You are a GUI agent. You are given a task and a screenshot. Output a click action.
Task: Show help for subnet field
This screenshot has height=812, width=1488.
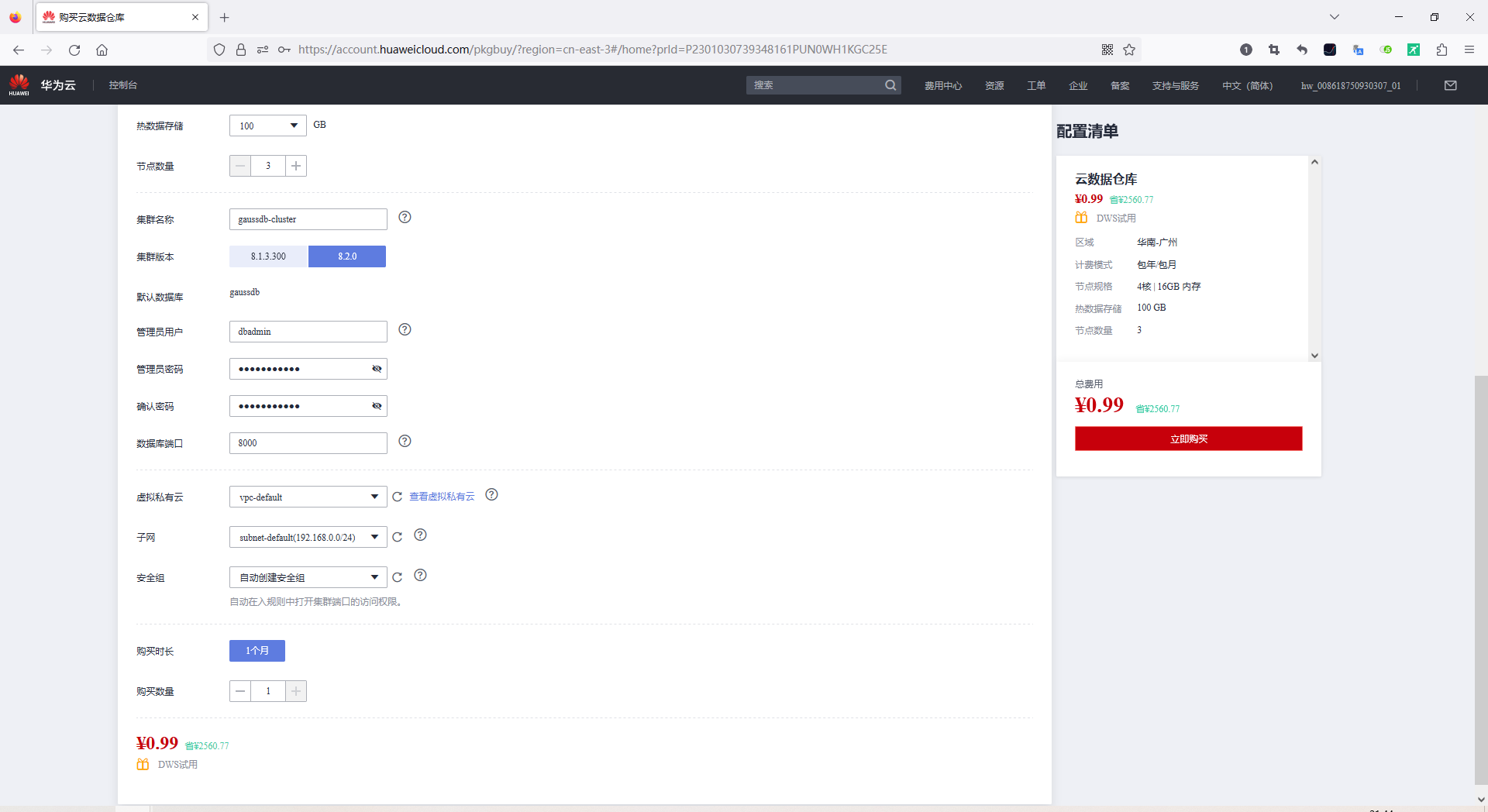(420, 535)
